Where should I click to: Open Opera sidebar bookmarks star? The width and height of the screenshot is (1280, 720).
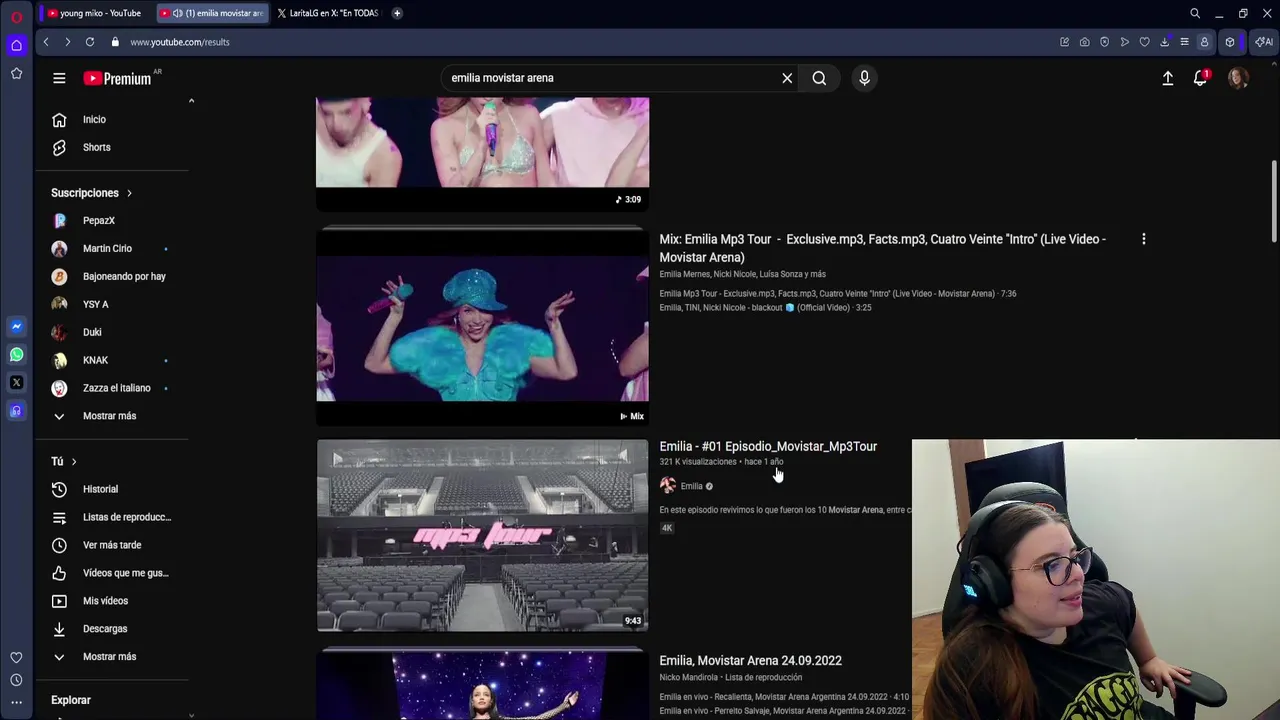coord(16,73)
